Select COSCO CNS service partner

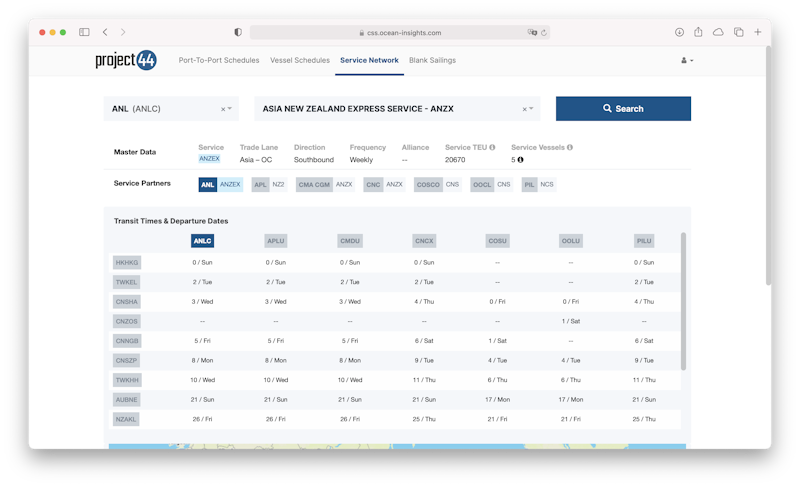point(436,185)
